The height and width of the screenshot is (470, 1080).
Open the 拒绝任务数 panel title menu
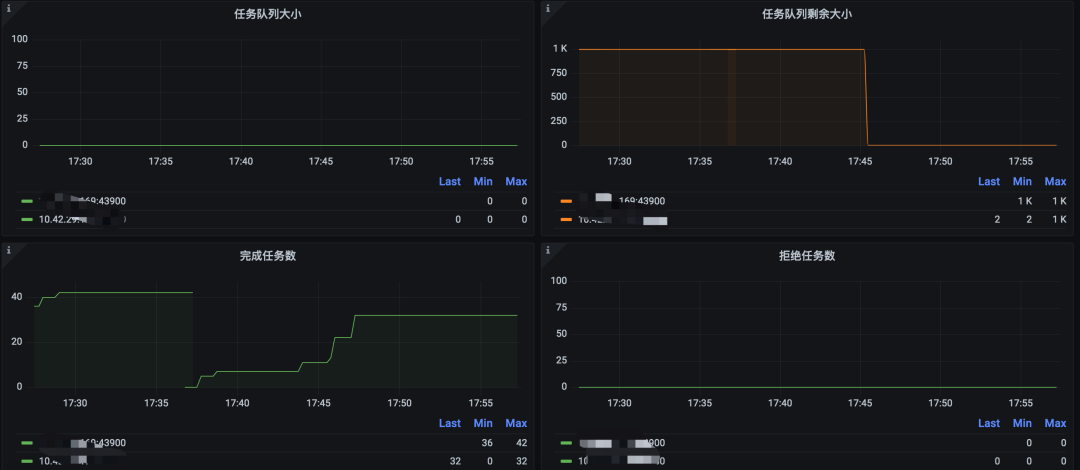(807, 256)
